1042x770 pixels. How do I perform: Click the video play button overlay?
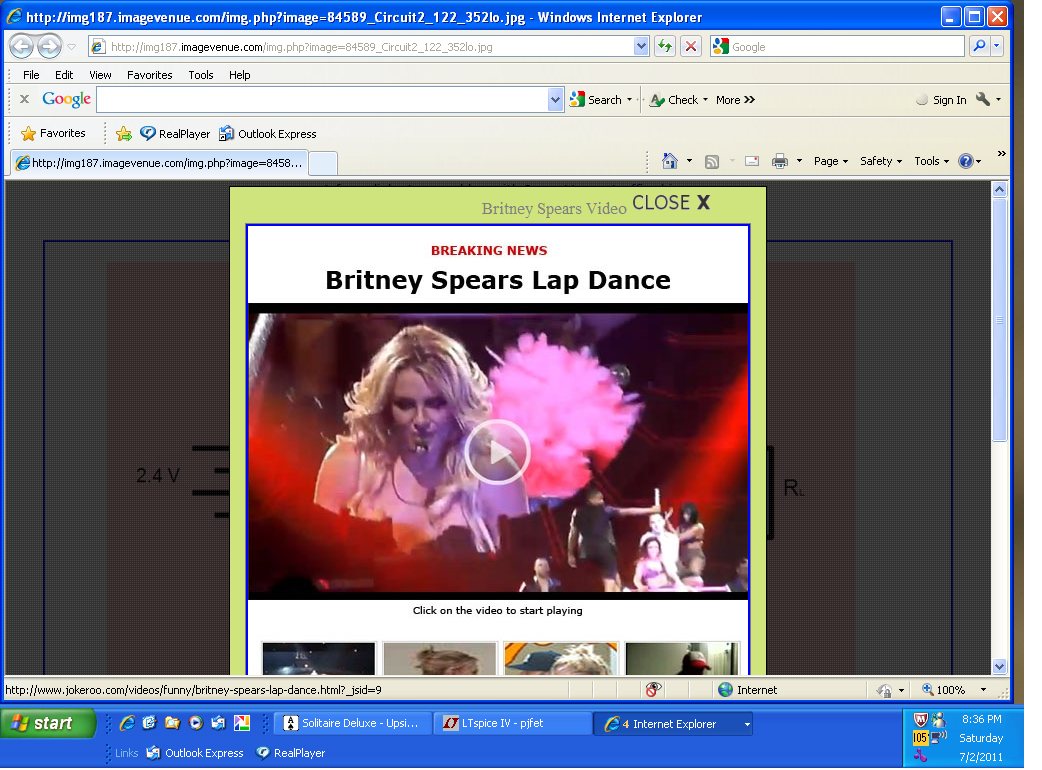(497, 452)
